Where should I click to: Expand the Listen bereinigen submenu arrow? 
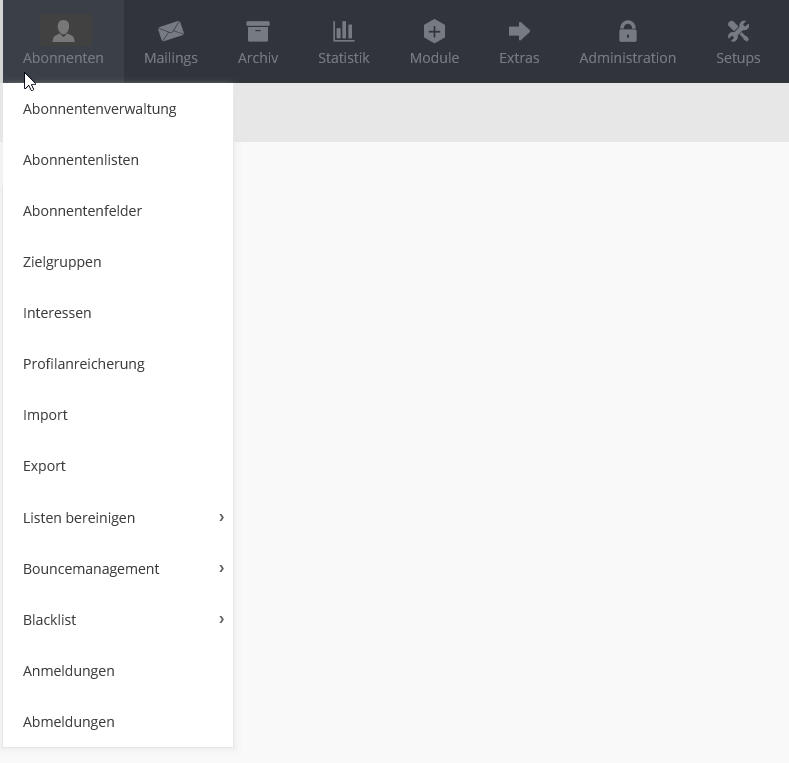tap(221, 517)
